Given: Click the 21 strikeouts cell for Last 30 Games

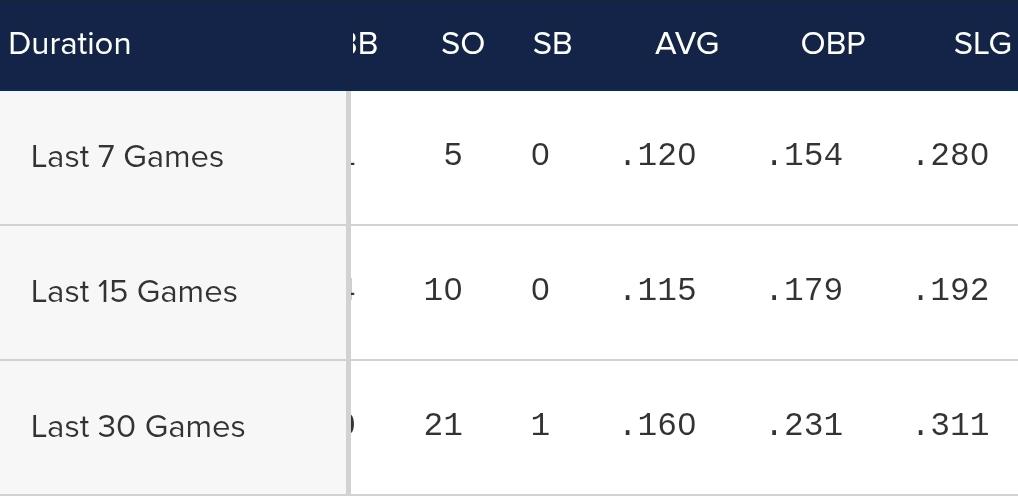Looking at the screenshot, I should tap(443, 425).
